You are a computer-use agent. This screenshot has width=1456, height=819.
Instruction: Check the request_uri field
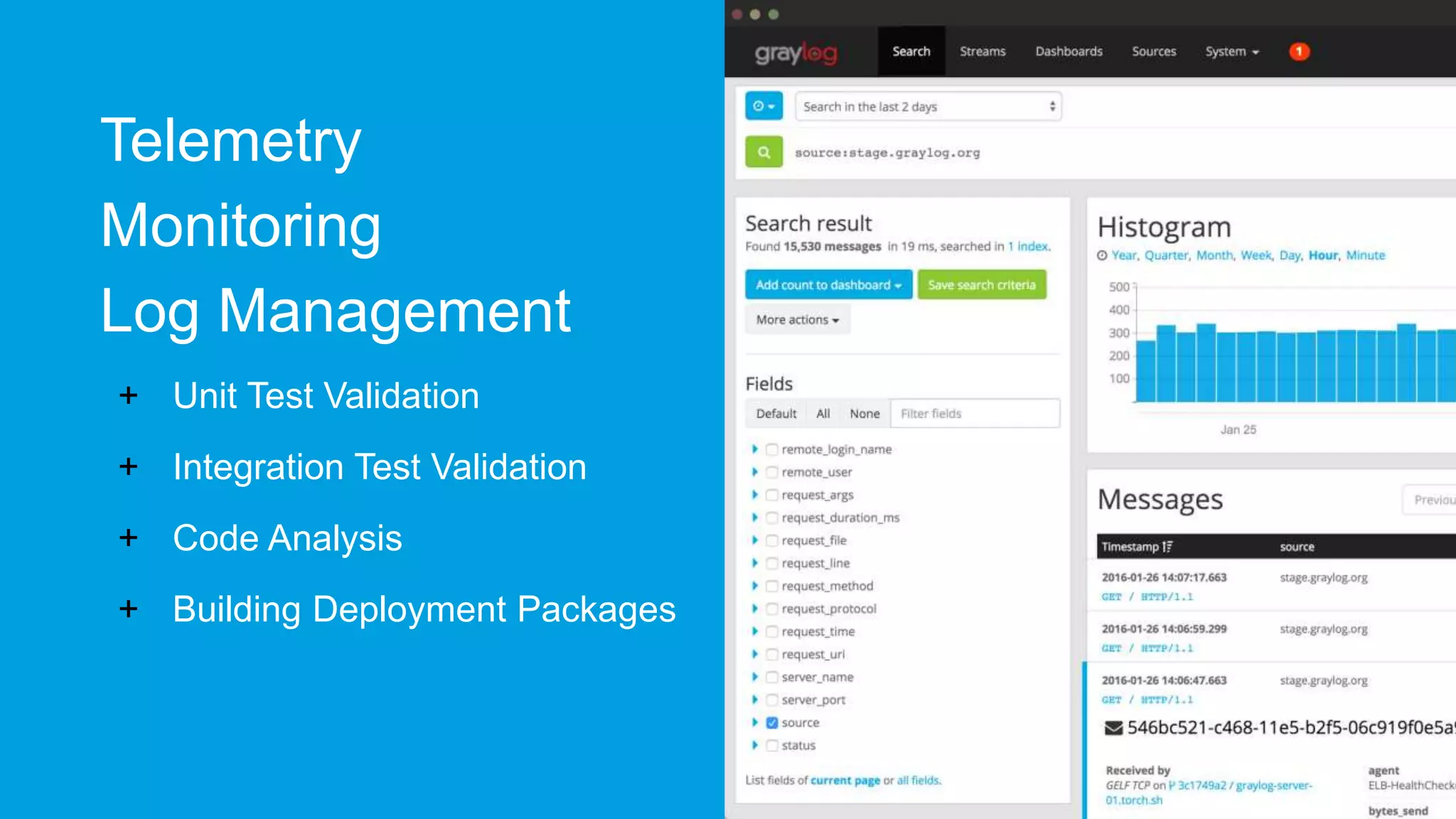[x=771, y=654]
